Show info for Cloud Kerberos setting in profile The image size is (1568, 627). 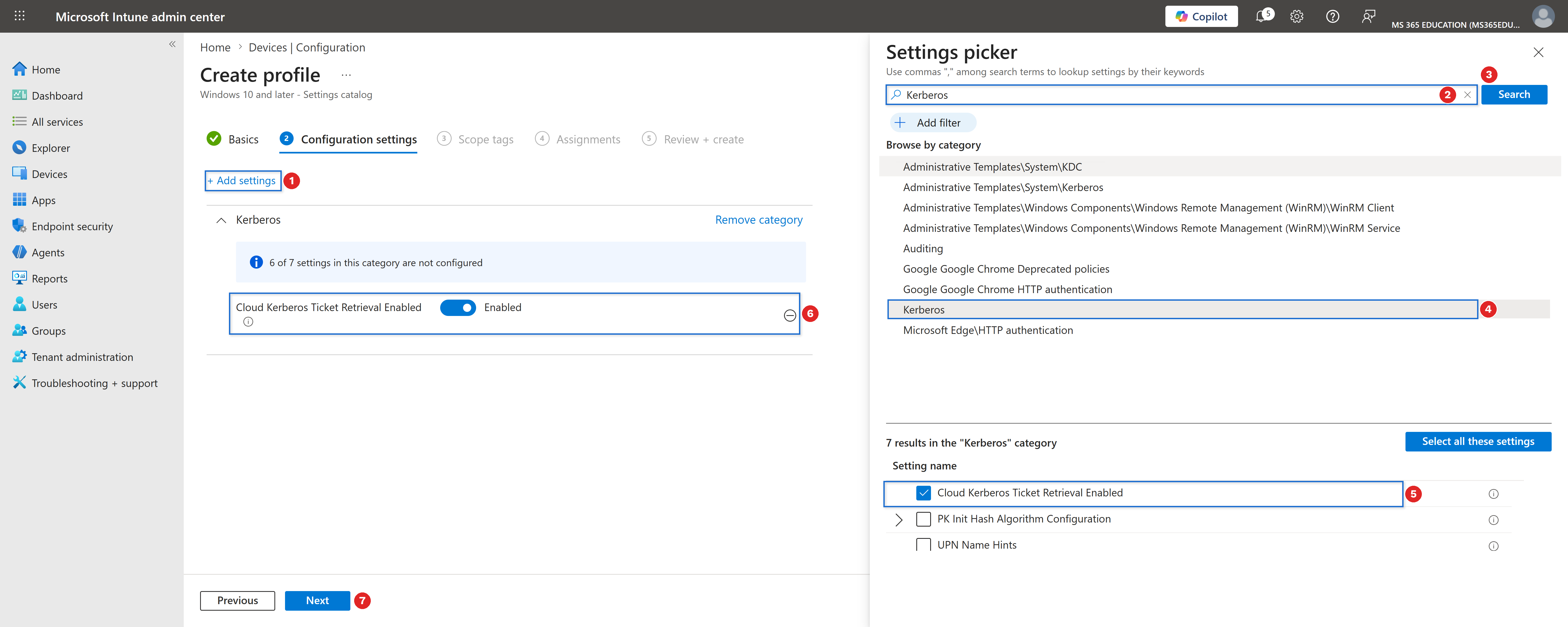(x=248, y=322)
